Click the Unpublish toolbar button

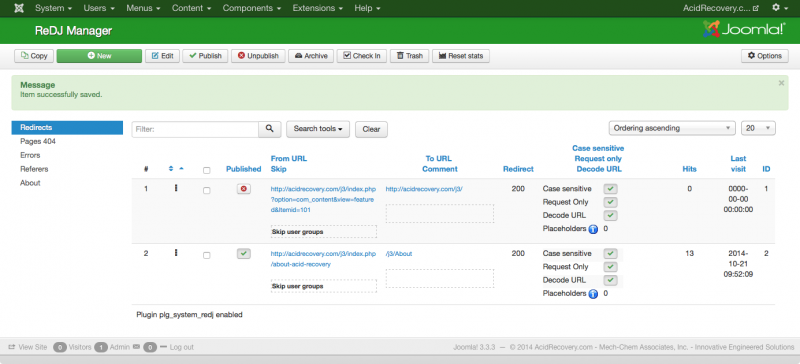coord(258,56)
